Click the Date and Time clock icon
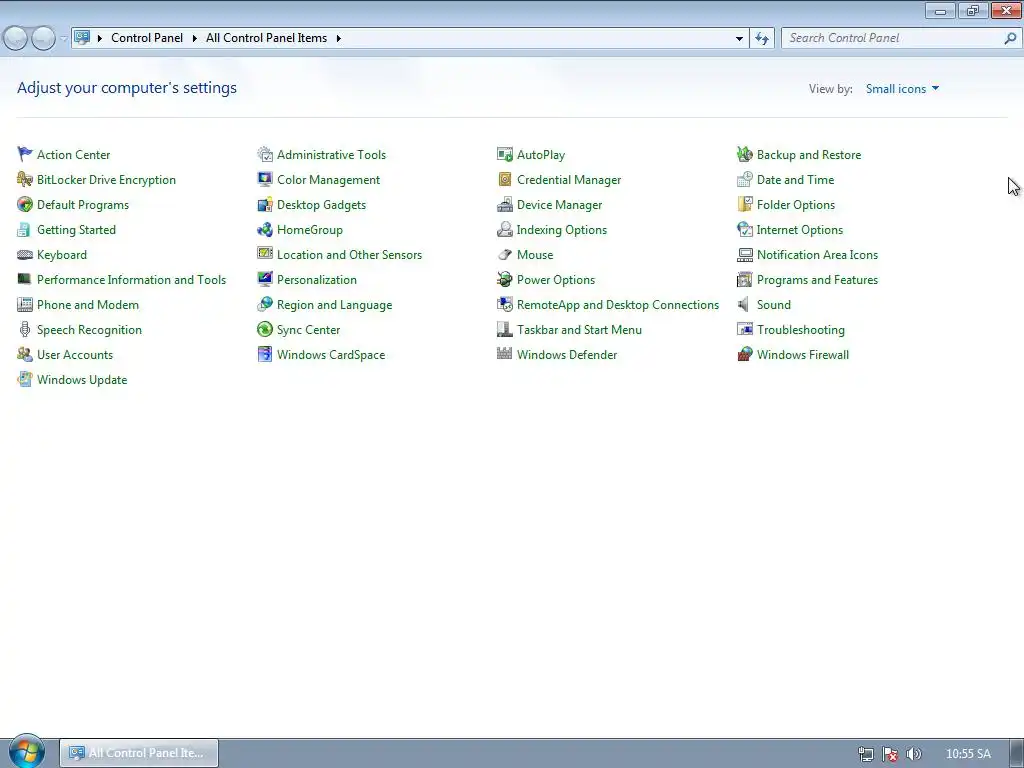Viewport: 1024px width, 768px height. (744, 179)
